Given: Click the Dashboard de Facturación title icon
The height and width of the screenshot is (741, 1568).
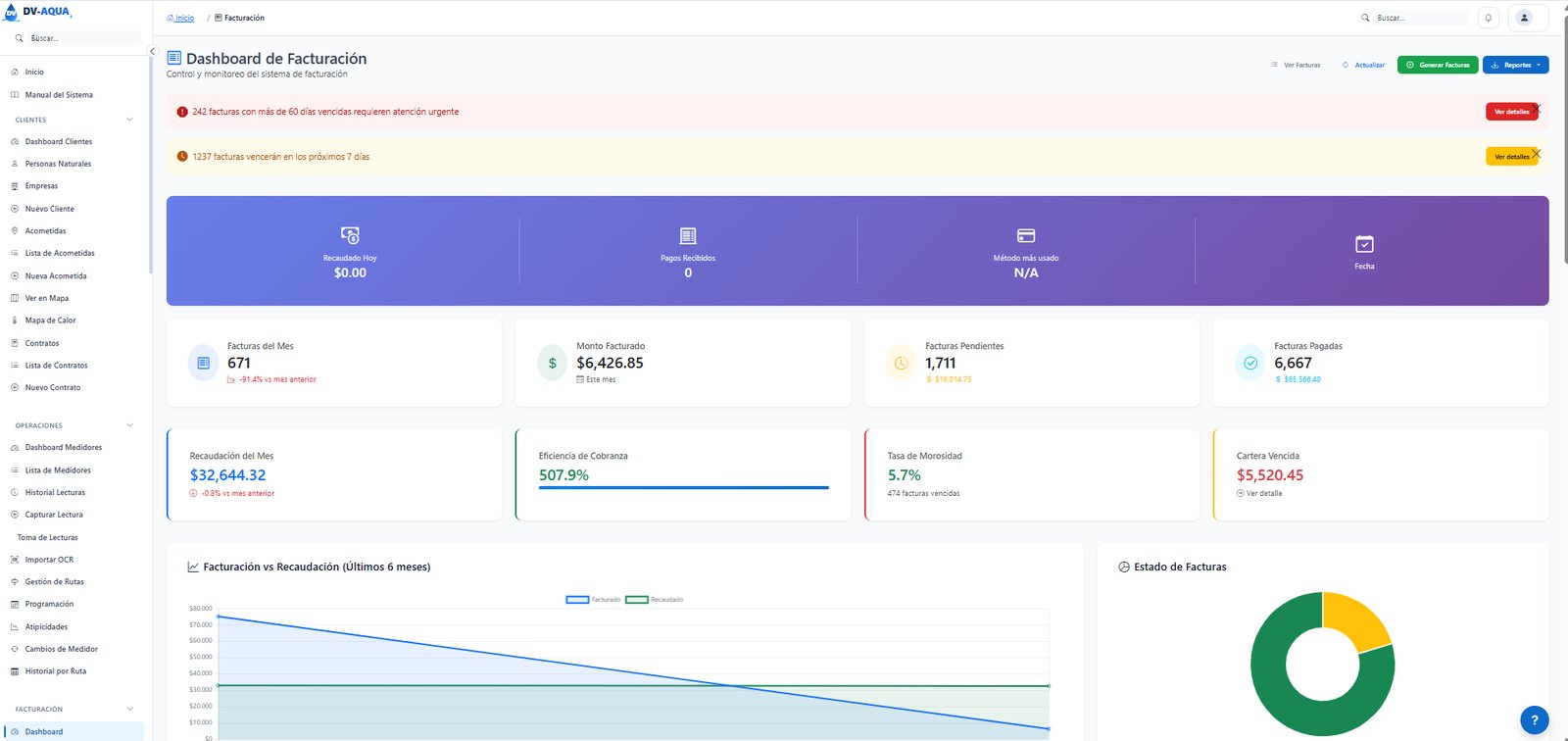Looking at the screenshot, I should coord(174,58).
